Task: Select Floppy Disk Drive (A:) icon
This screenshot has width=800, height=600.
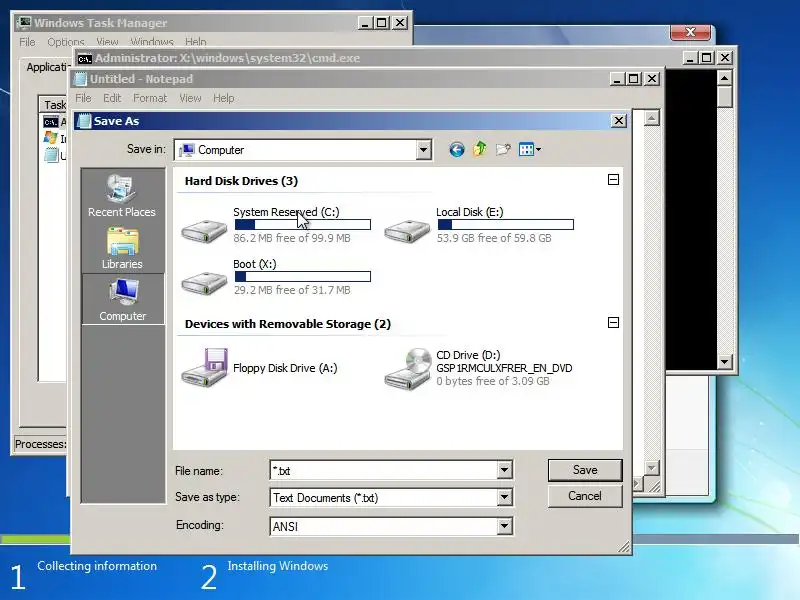Action: [204, 367]
